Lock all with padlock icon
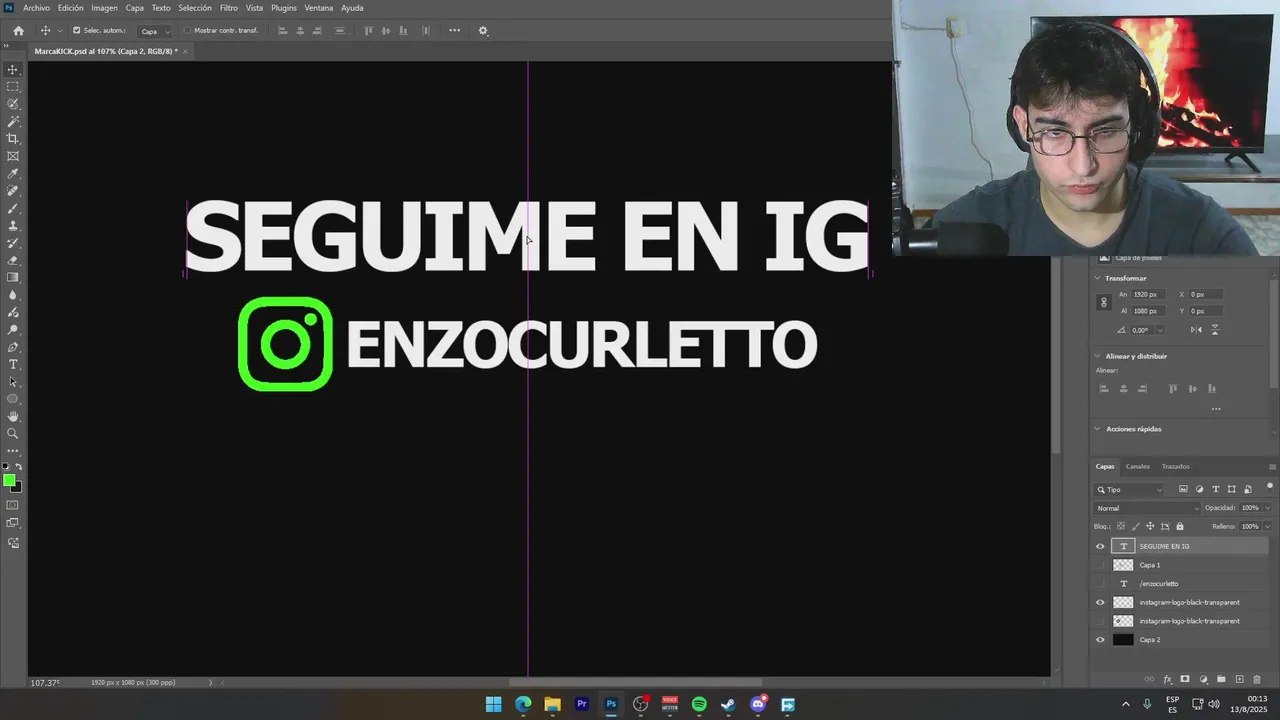The height and width of the screenshot is (720, 1280). point(1180,526)
